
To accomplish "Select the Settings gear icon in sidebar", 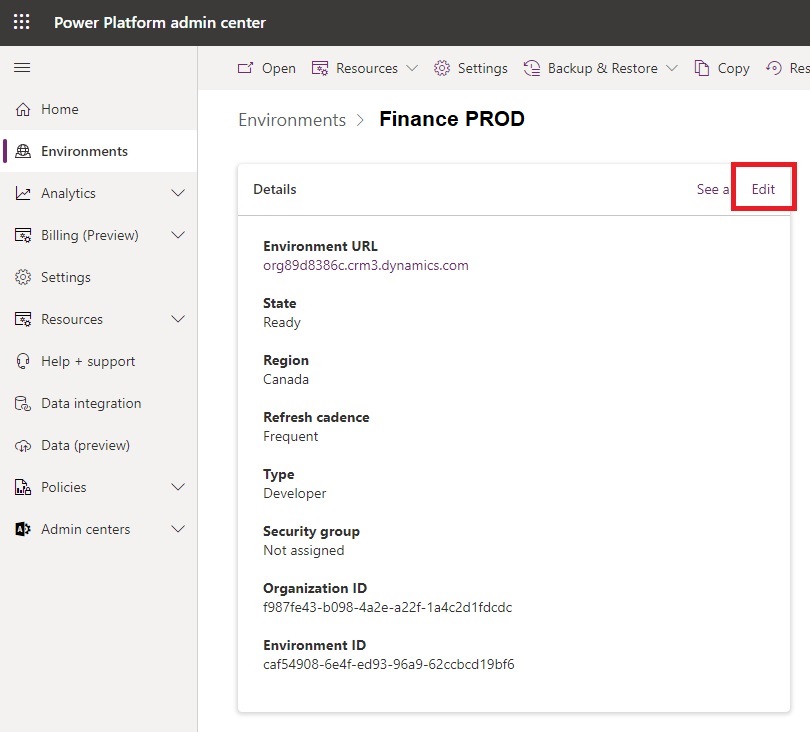I will tap(23, 278).
